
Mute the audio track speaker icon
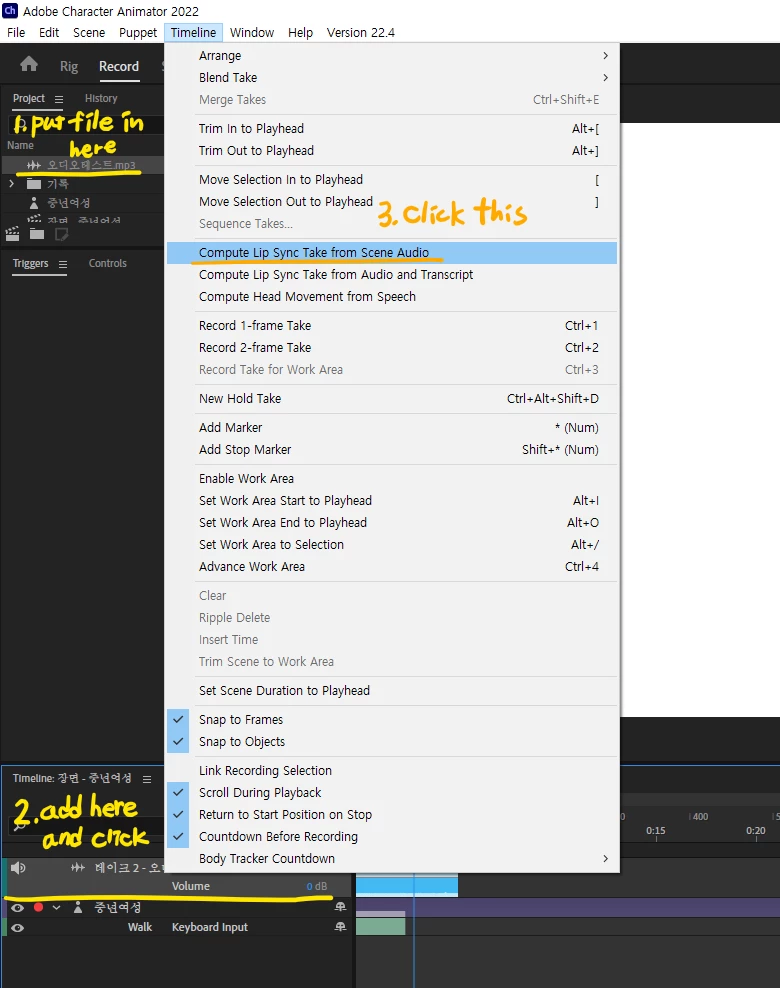point(18,868)
